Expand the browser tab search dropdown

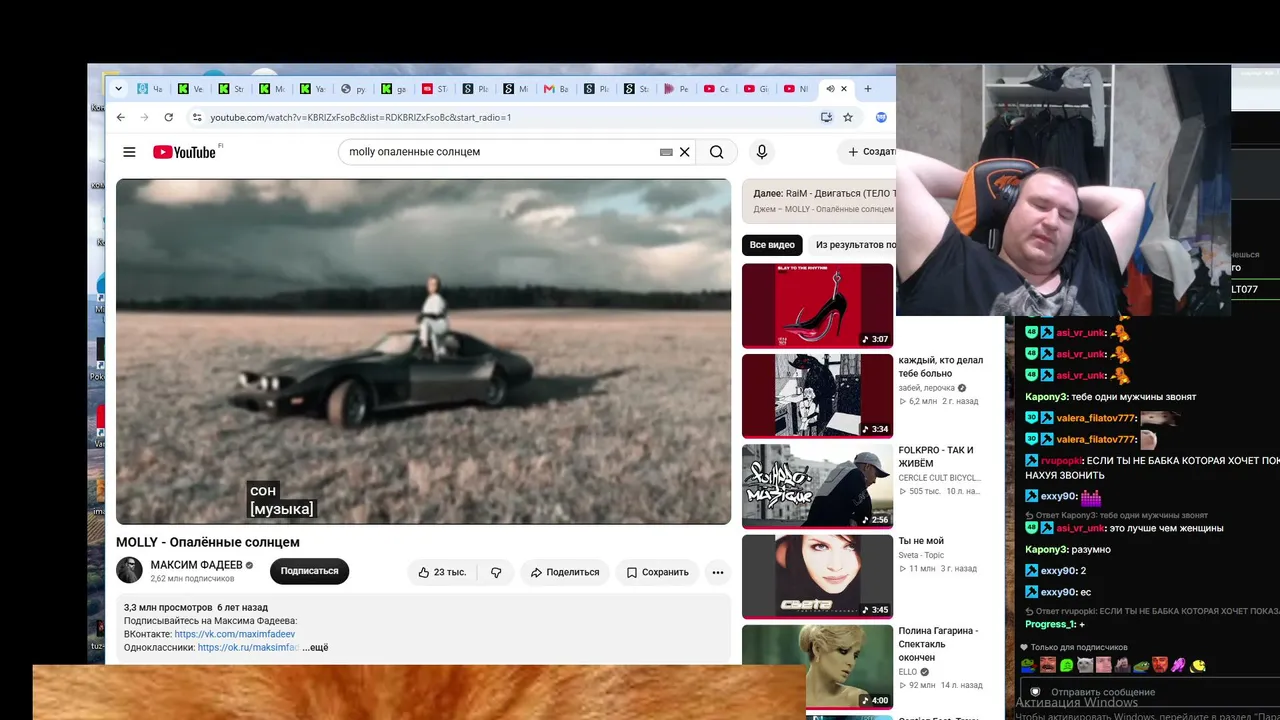coord(119,89)
